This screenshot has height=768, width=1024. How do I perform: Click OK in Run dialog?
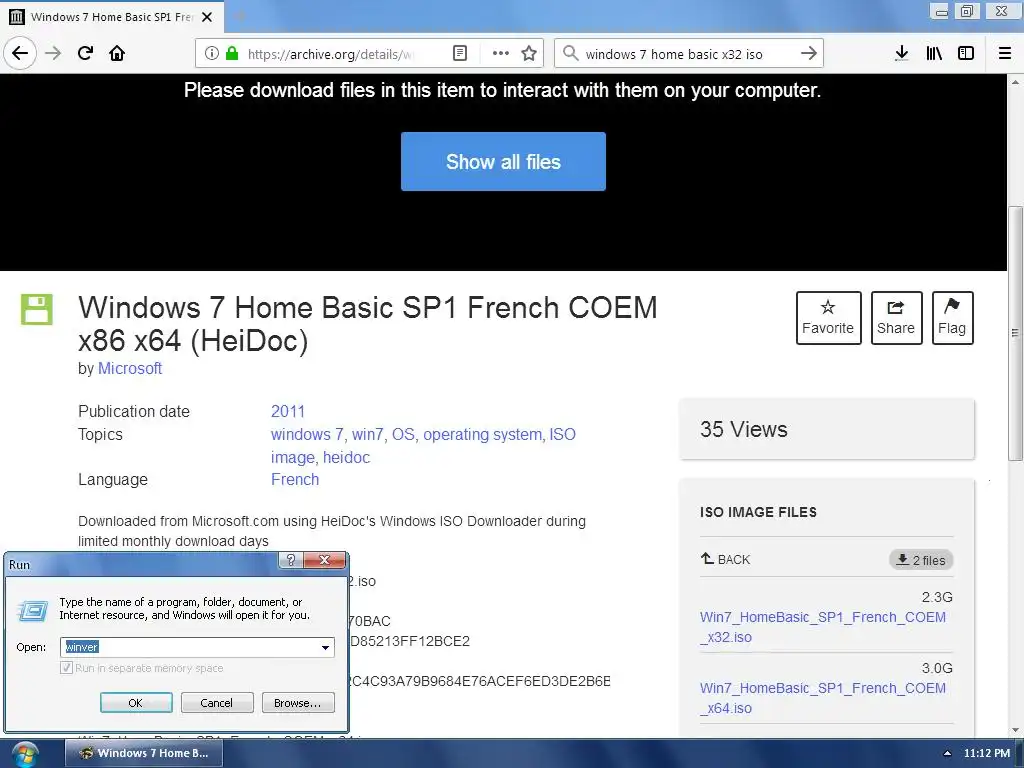click(x=136, y=703)
